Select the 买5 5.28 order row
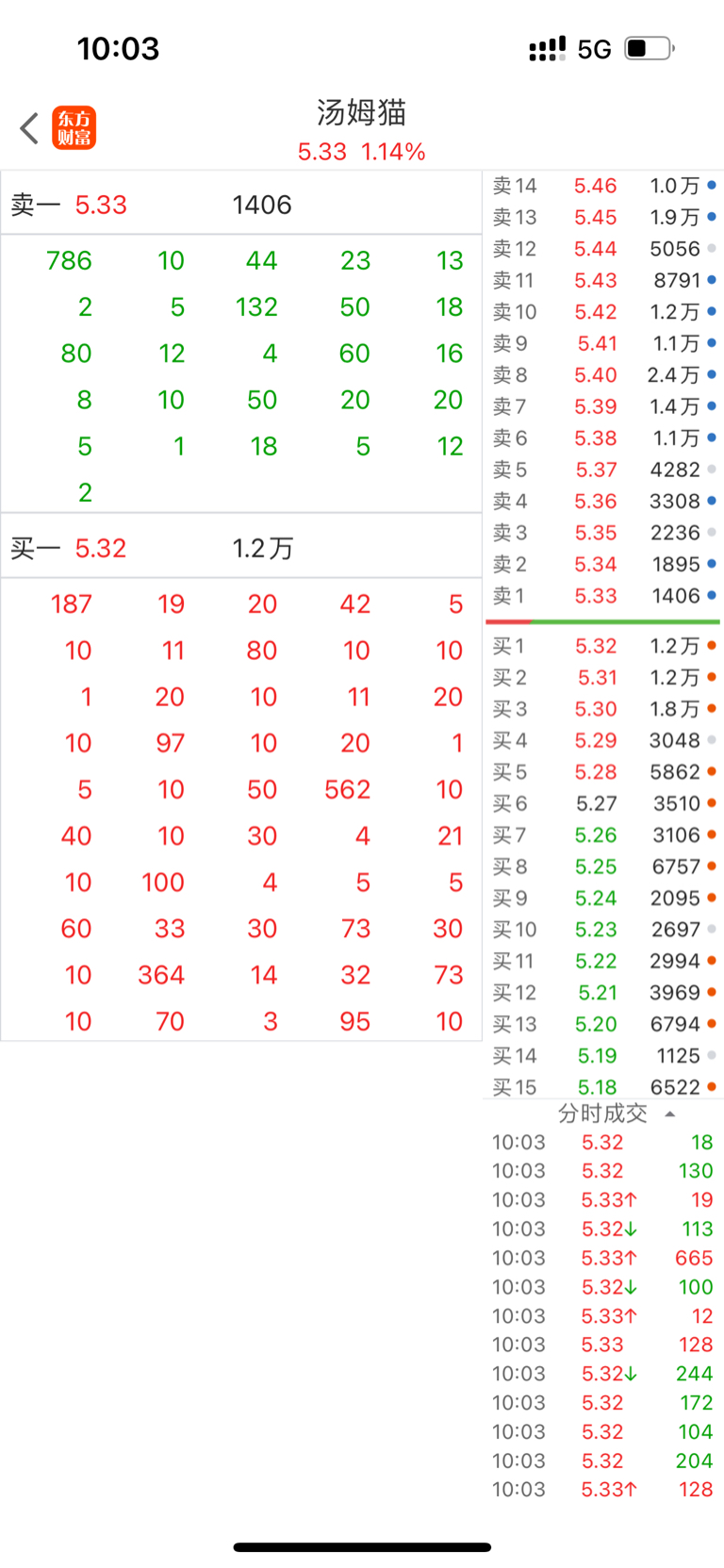724x1568 pixels. click(603, 772)
